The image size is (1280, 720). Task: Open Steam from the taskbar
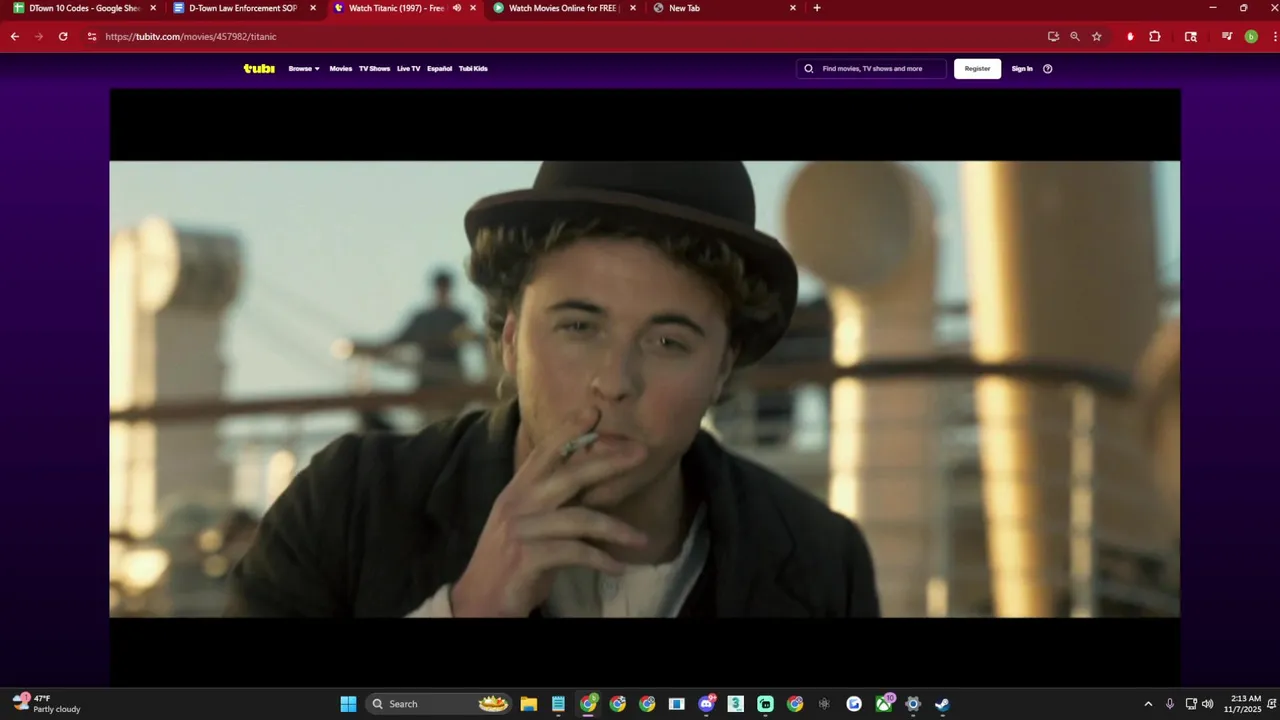[942, 704]
